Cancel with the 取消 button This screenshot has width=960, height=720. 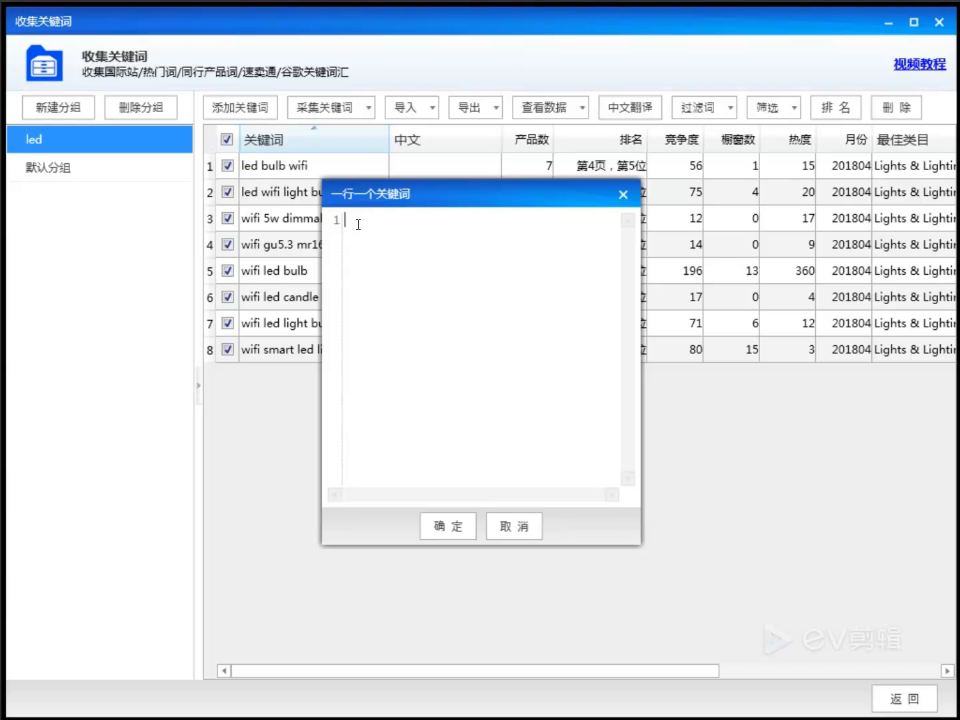point(514,527)
